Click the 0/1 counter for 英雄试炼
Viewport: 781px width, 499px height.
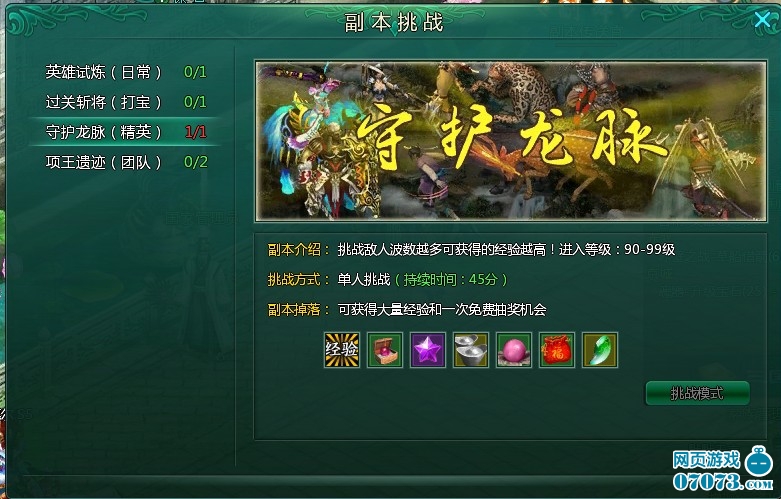tap(195, 72)
